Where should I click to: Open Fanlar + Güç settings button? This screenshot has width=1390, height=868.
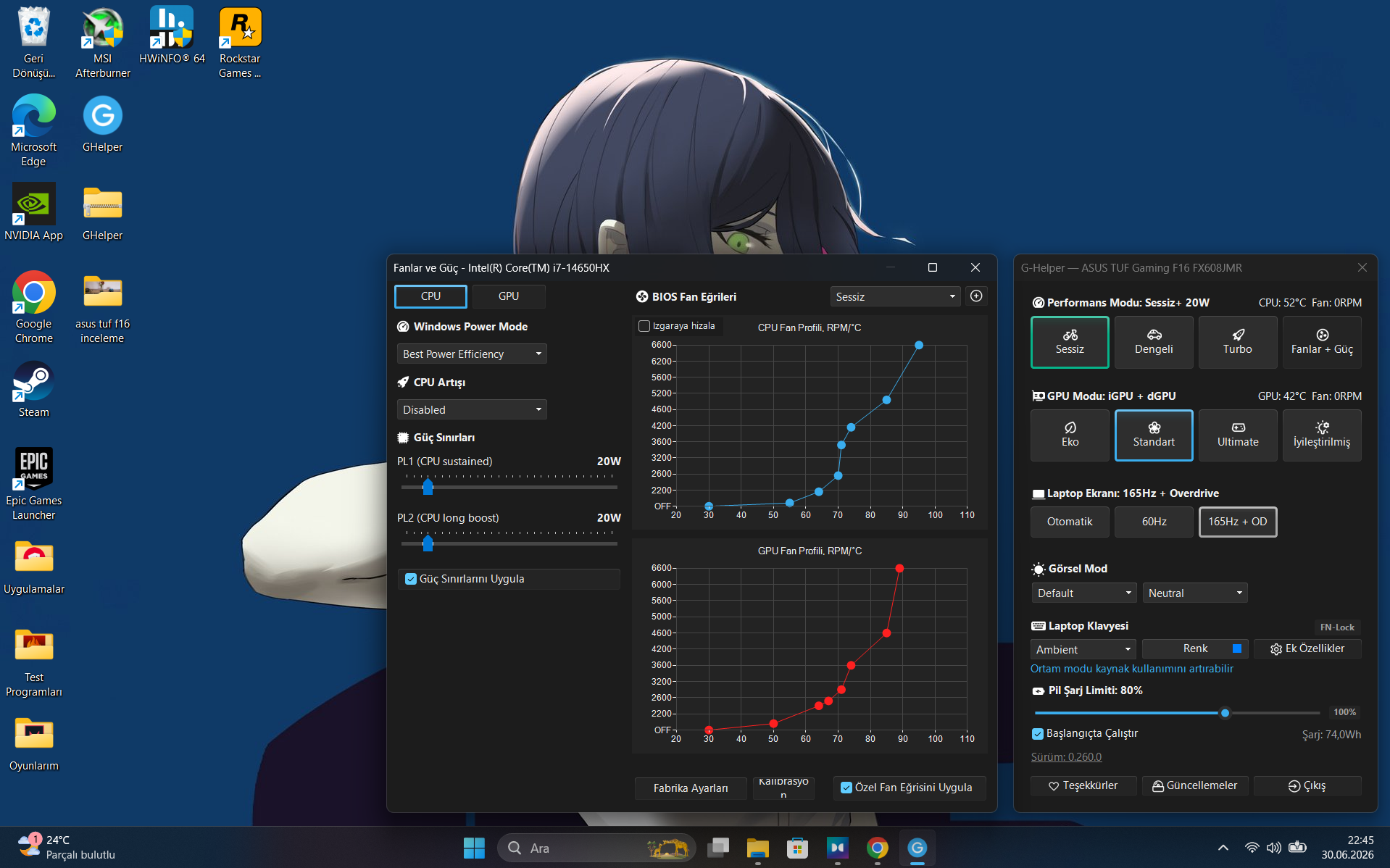(x=1322, y=342)
